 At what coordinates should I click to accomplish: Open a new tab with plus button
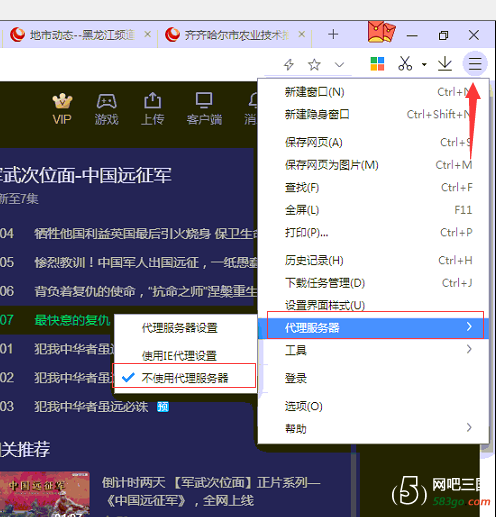tap(333, 34)
